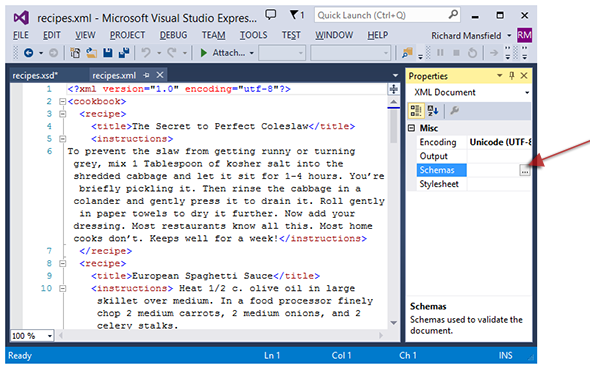This screenshot has height=371, width=590.
Task: Switch to the recipes.xsd tab
Action: pos(35,76)
